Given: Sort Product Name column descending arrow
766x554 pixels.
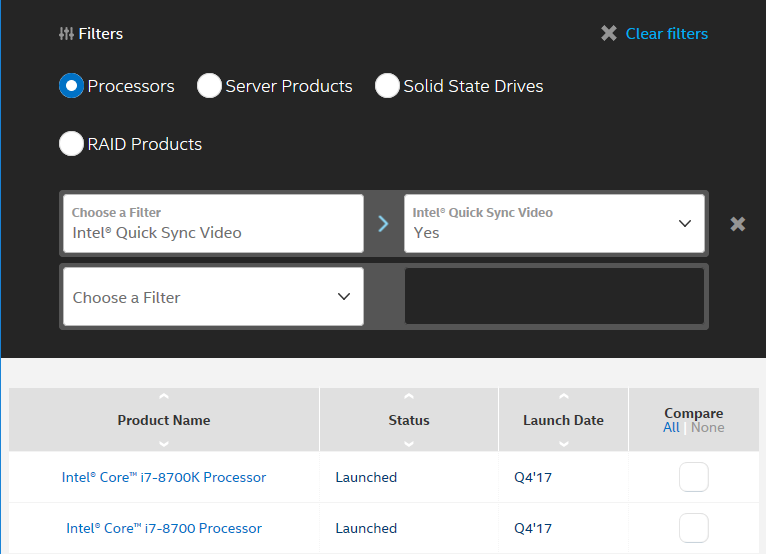Looking at the screenshot, I should point(164,443).
